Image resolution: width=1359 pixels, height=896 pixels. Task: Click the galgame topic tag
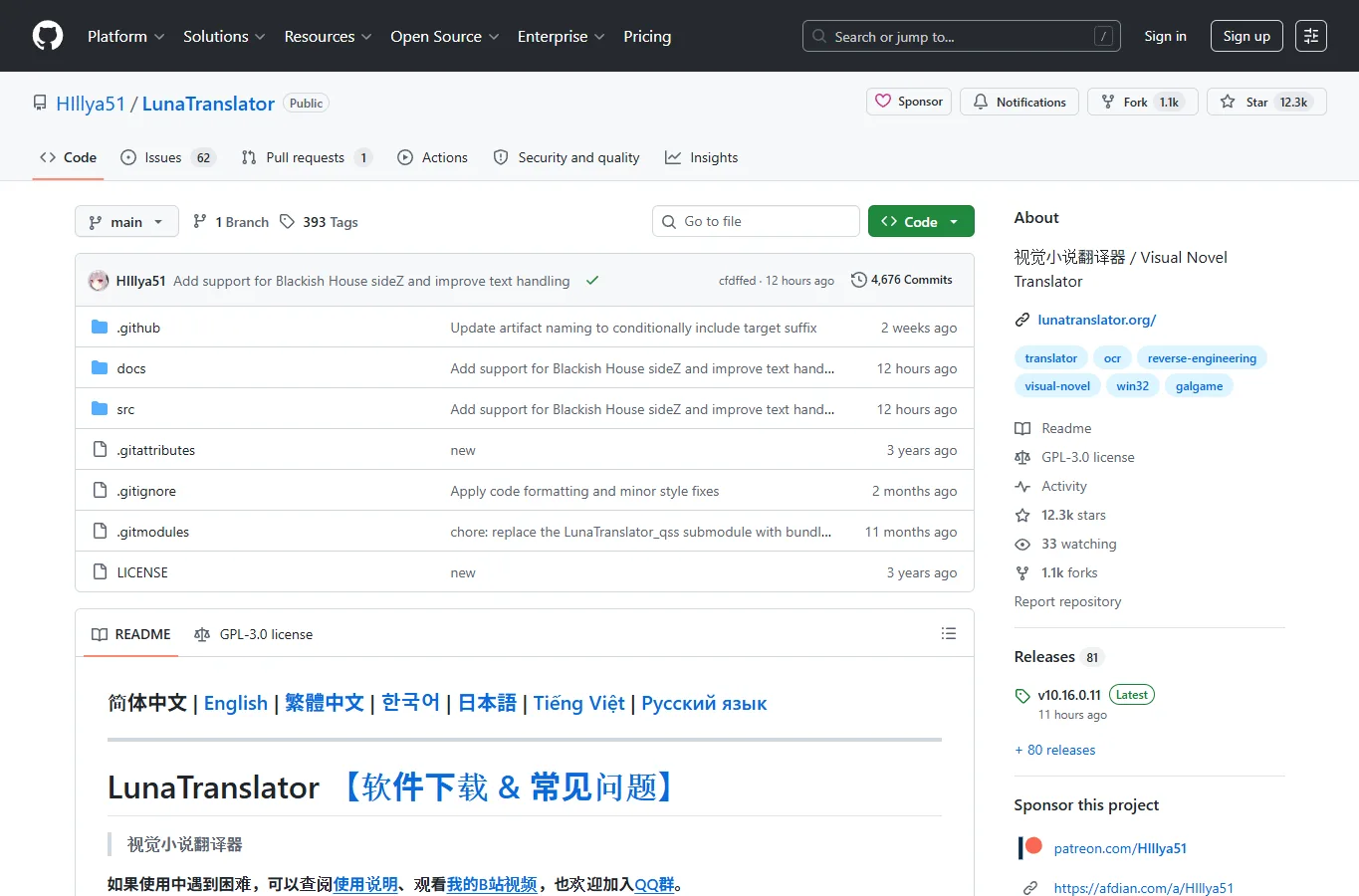[1199, 386]
